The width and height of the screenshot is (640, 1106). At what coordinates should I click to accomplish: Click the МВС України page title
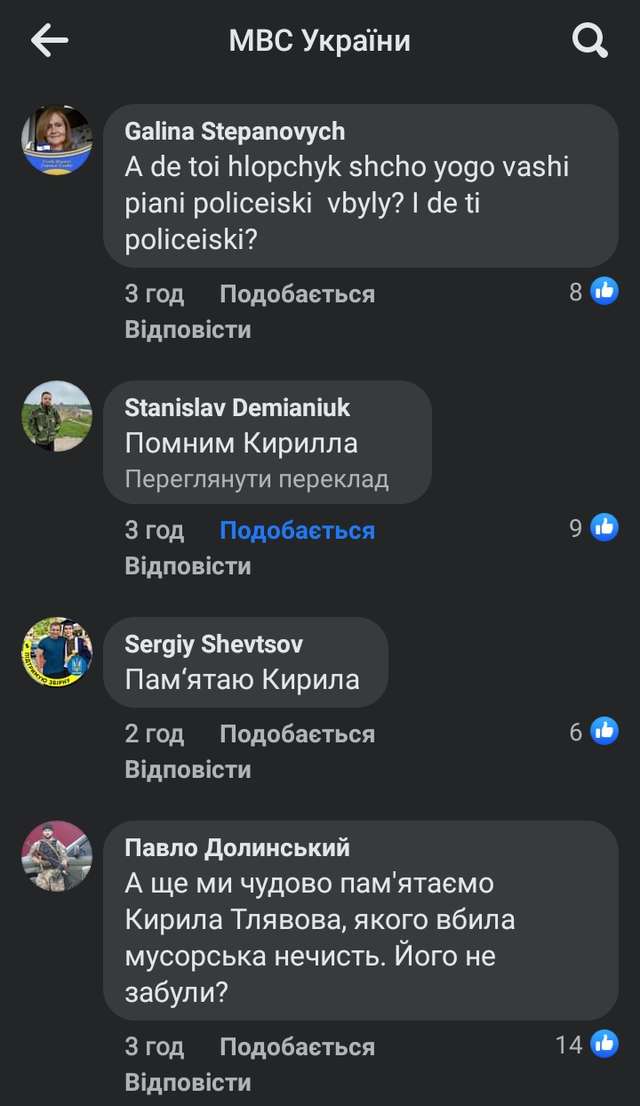click(x=319, y=41)
